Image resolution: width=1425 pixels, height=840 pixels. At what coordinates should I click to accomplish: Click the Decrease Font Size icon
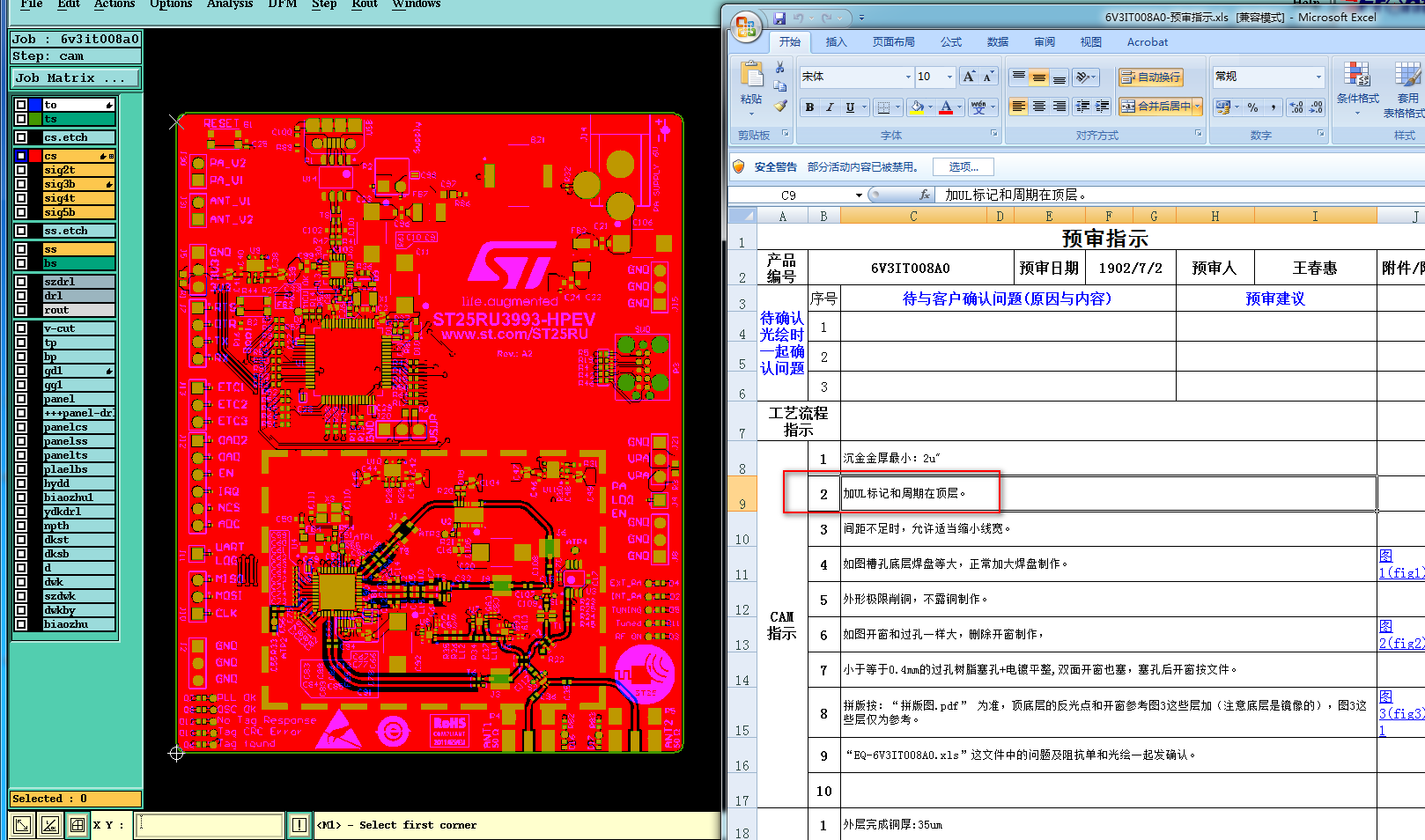988,77
